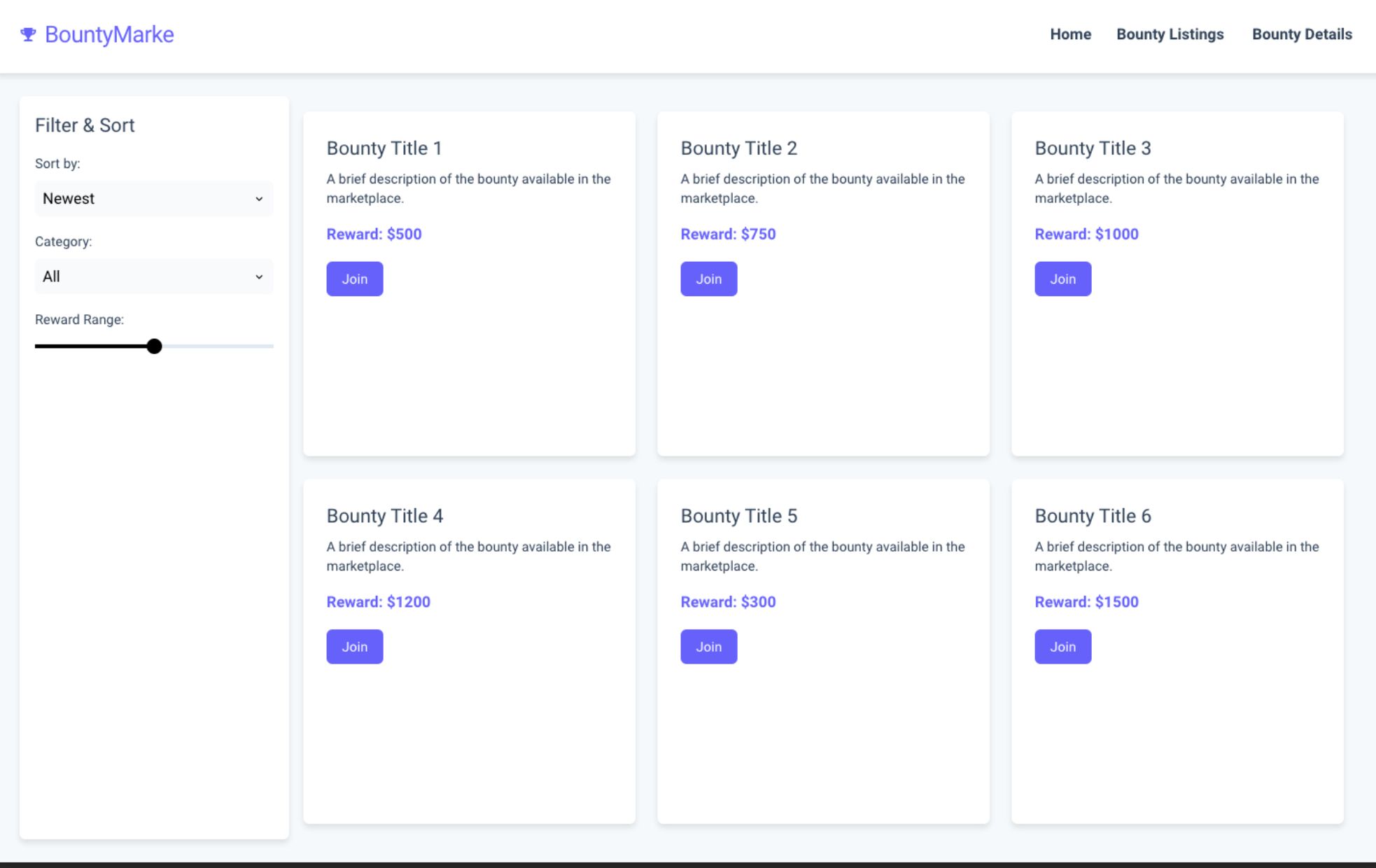
Task: Click the Reward: $500 text
Action: tap(374, 234)
